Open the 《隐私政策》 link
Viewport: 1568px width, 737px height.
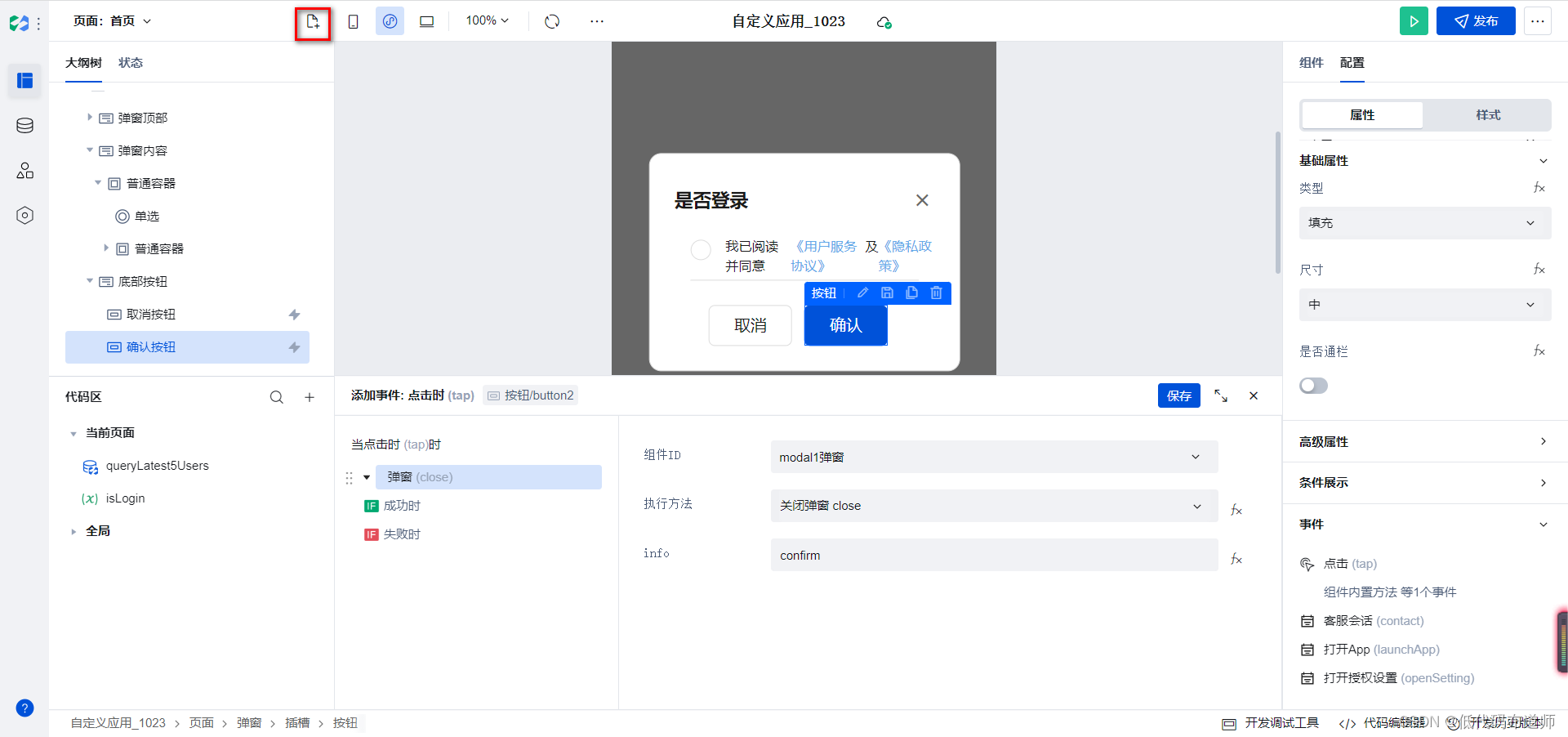(x=906, y=256)
